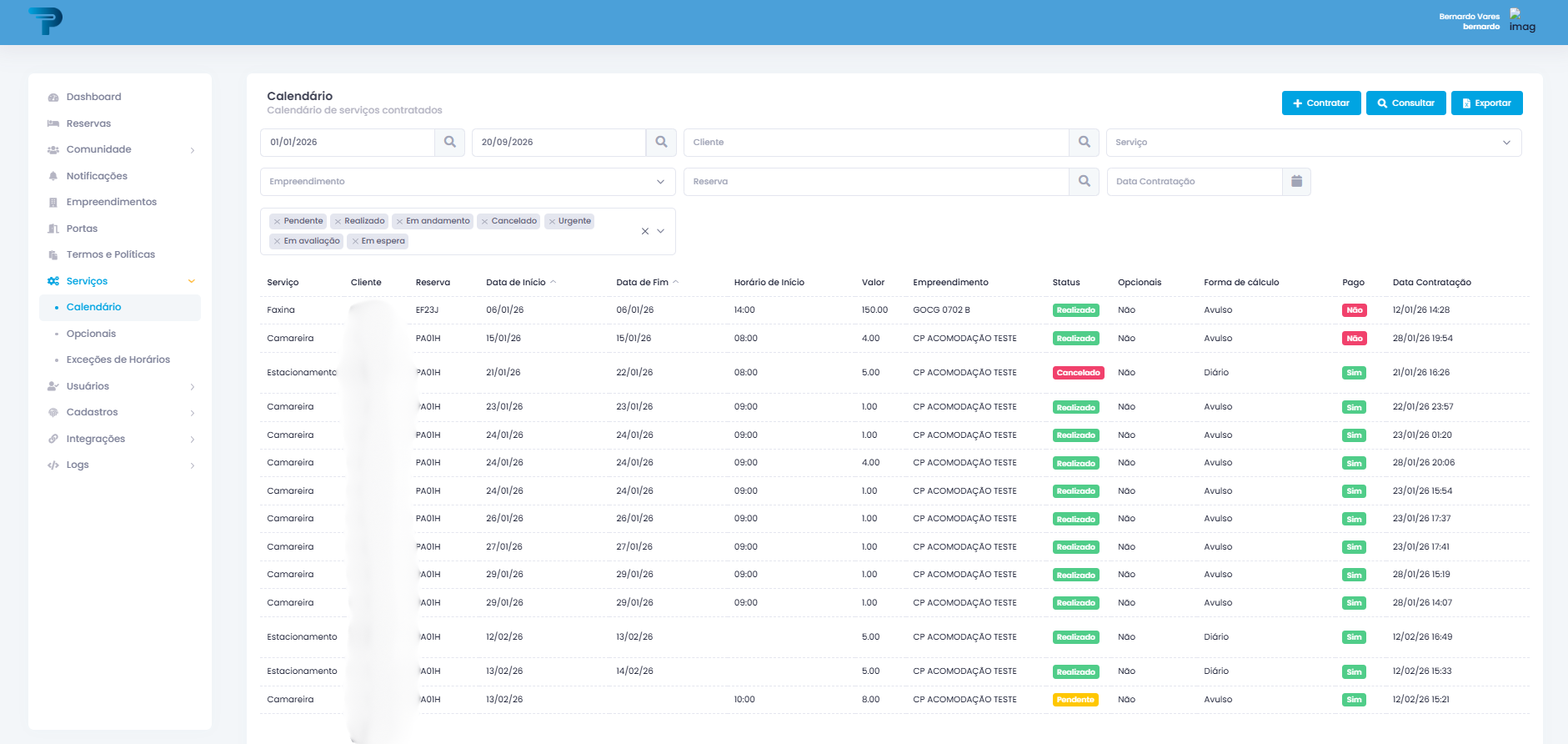
Task: Sort by Data de Início column
Action: point(521,283)
